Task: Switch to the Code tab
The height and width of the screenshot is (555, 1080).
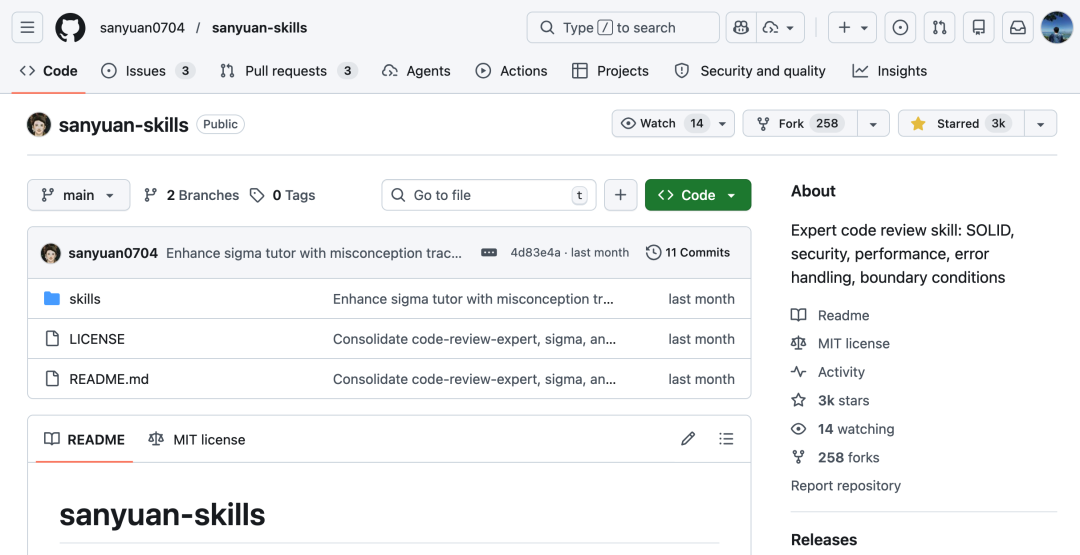Action: [x=49, y=71]
